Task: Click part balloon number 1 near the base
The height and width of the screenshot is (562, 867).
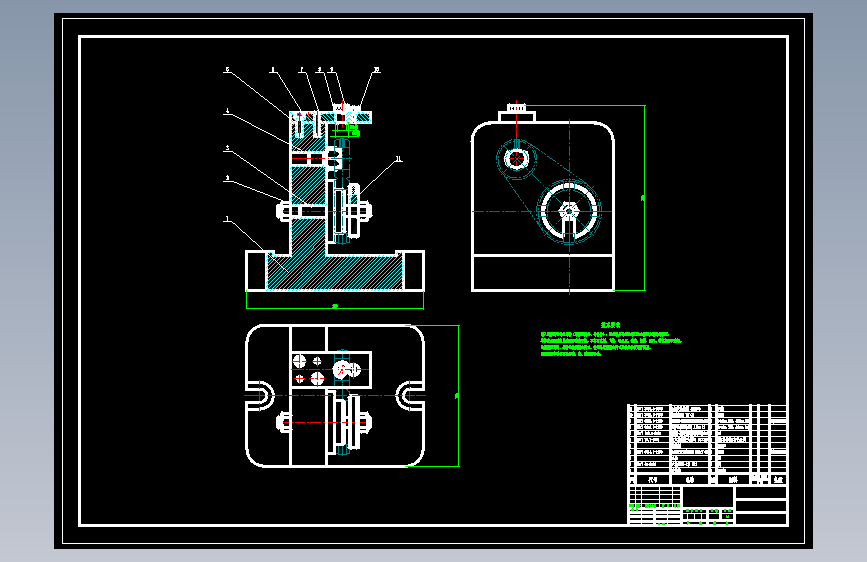Action: tap(227, 219)
